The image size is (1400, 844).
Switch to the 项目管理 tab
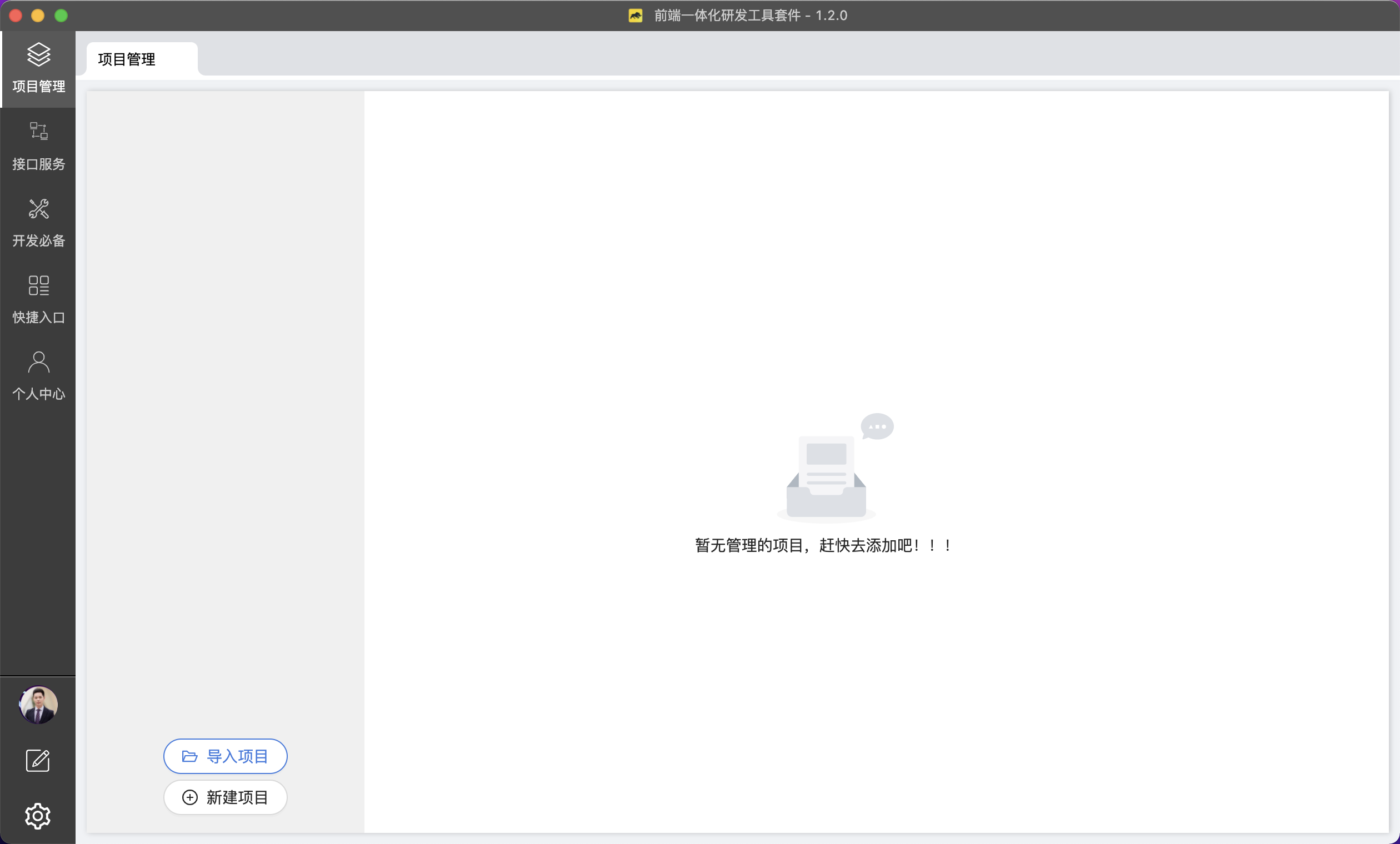point(127,59)
